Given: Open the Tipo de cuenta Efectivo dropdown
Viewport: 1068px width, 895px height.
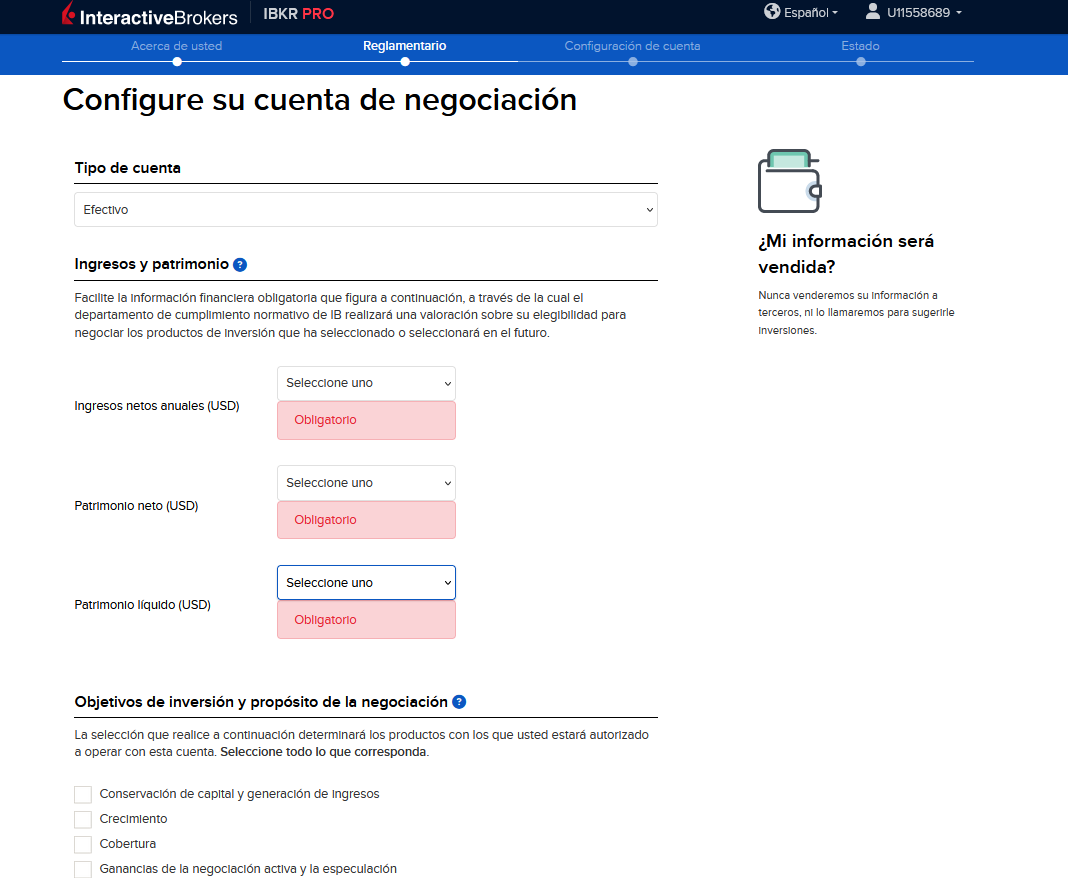Looking at the screenshot, I should click(365, 209).
